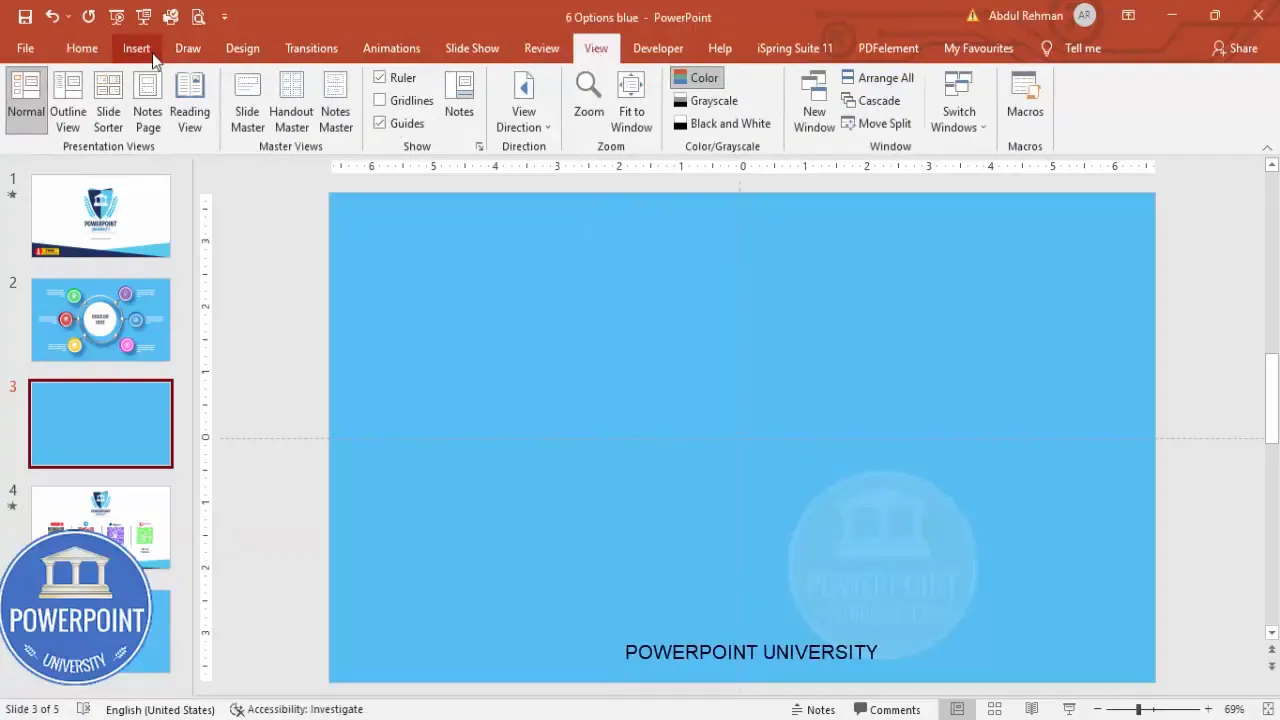
Task: Open View Direction dropdown
Action: pos(524,101)
